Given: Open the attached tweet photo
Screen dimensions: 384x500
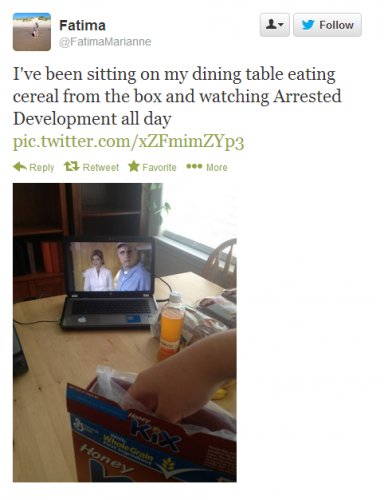Looking at the screenshot, I should coord(125,332).
